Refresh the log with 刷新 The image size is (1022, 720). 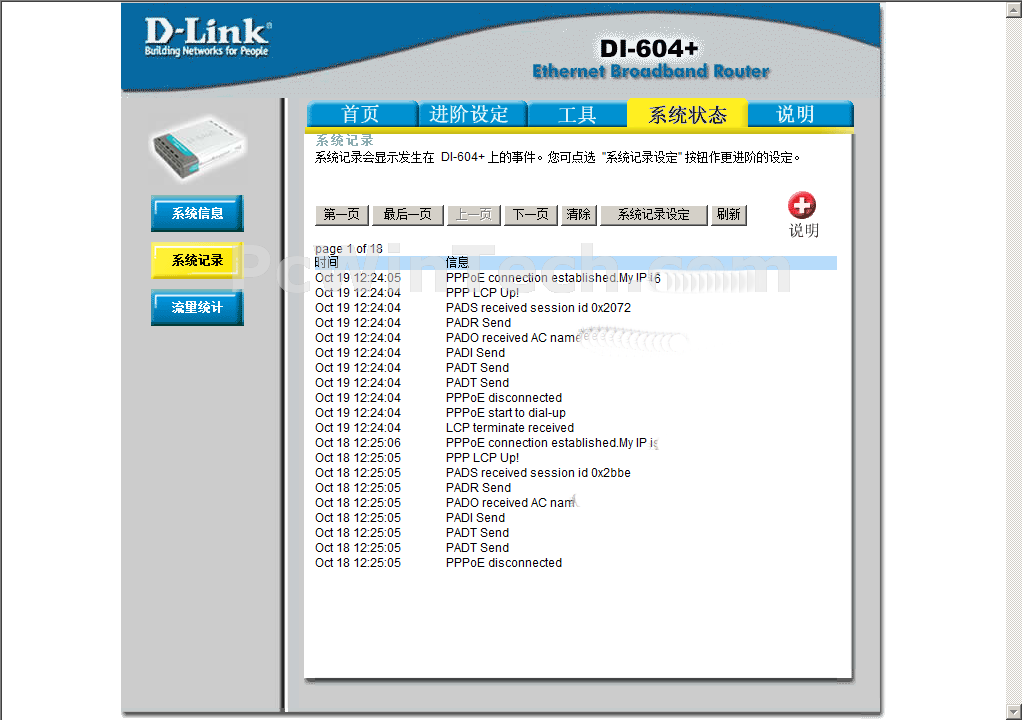tap(729, 215)
